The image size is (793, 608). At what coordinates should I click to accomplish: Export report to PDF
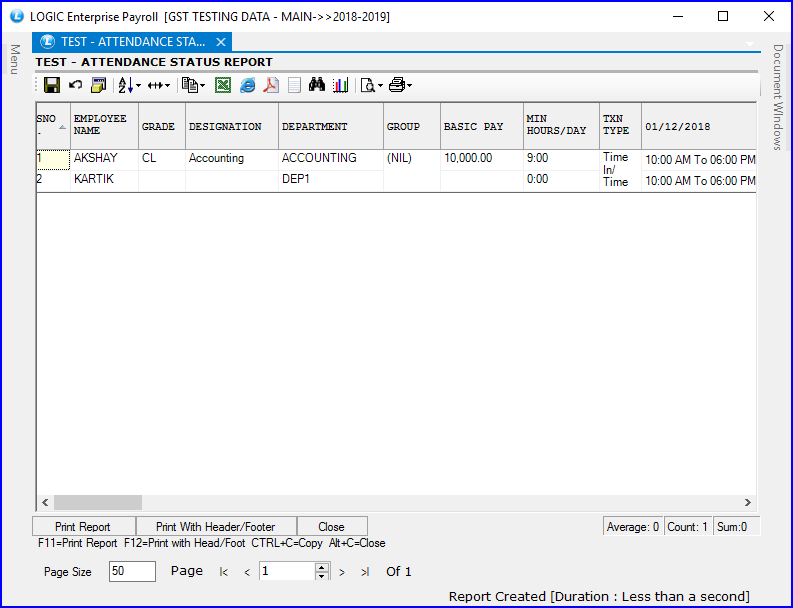point(271,85)
